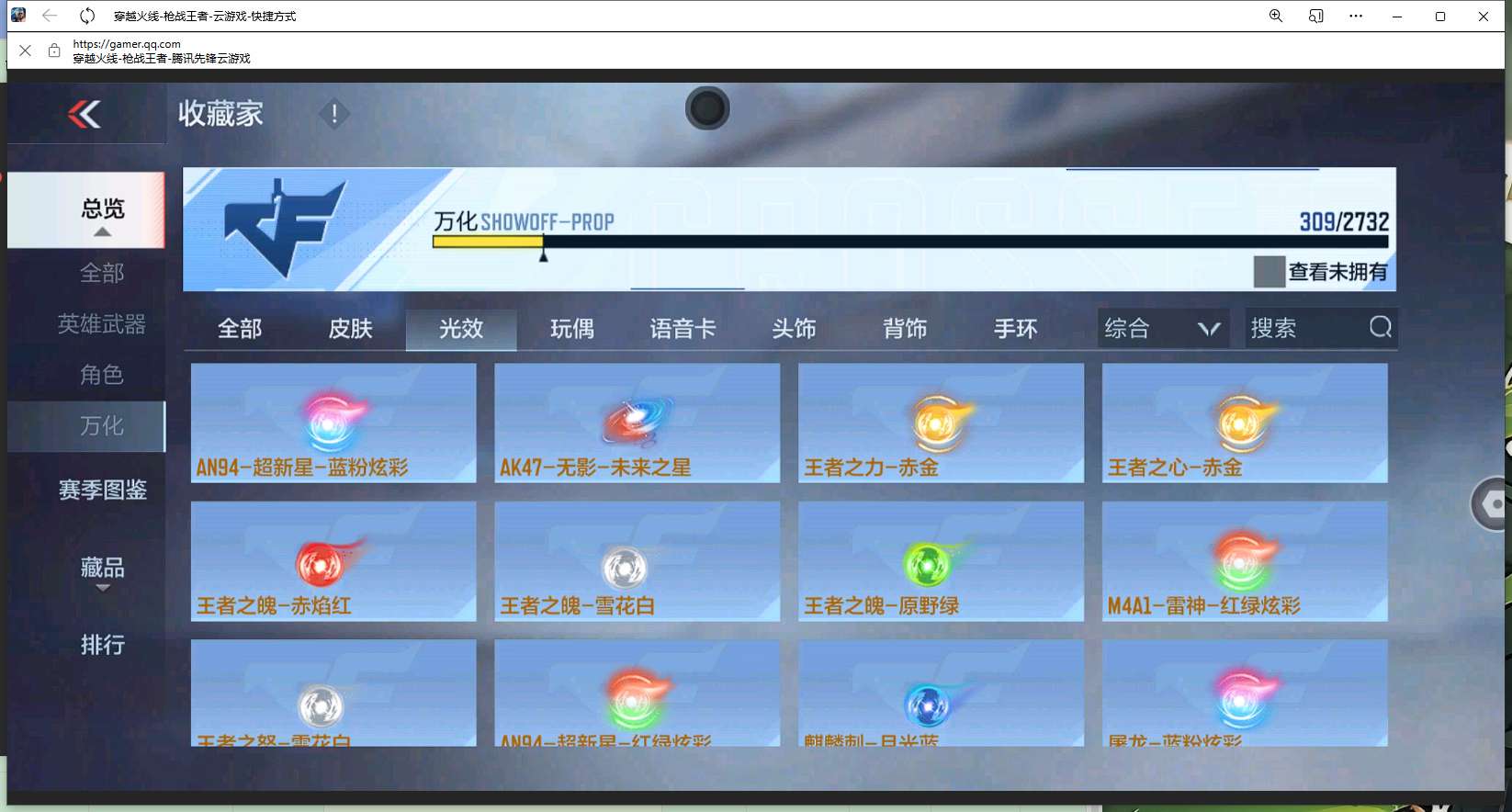
Task: Open the 王者之怒-雪花白 card
Action: (x=333, y=693)
